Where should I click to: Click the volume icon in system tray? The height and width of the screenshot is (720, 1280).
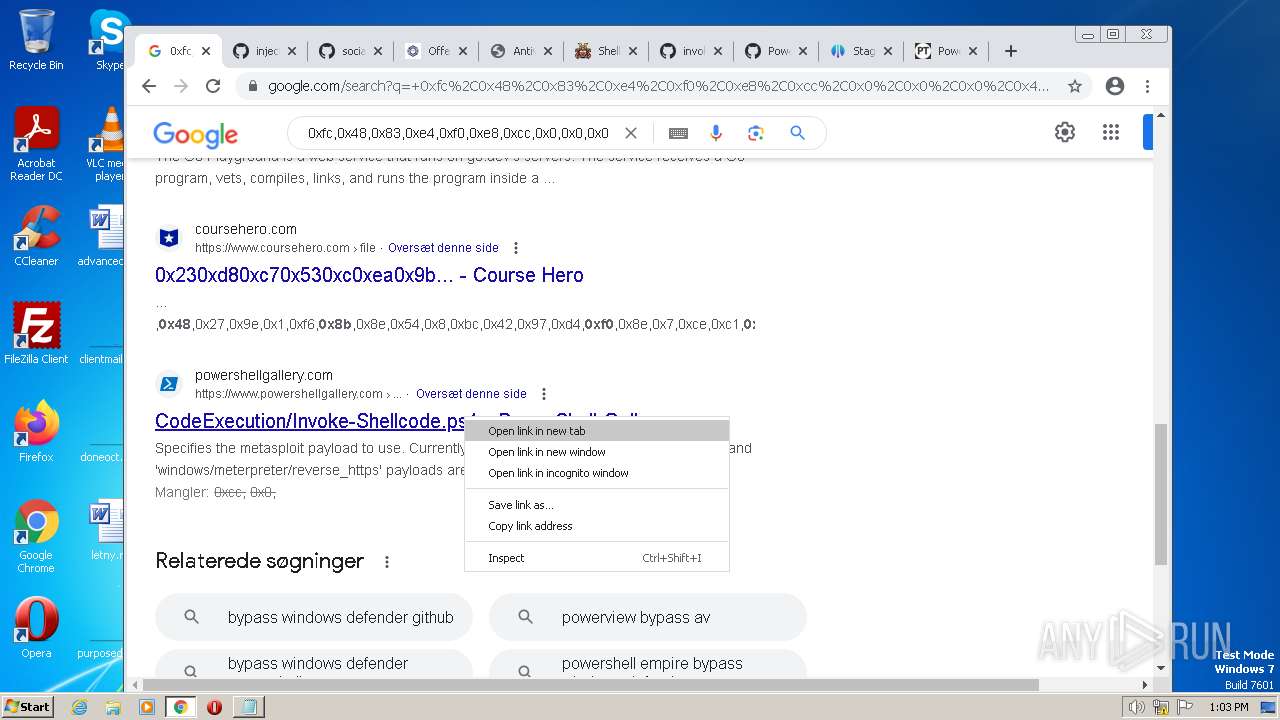[1136, 707]
